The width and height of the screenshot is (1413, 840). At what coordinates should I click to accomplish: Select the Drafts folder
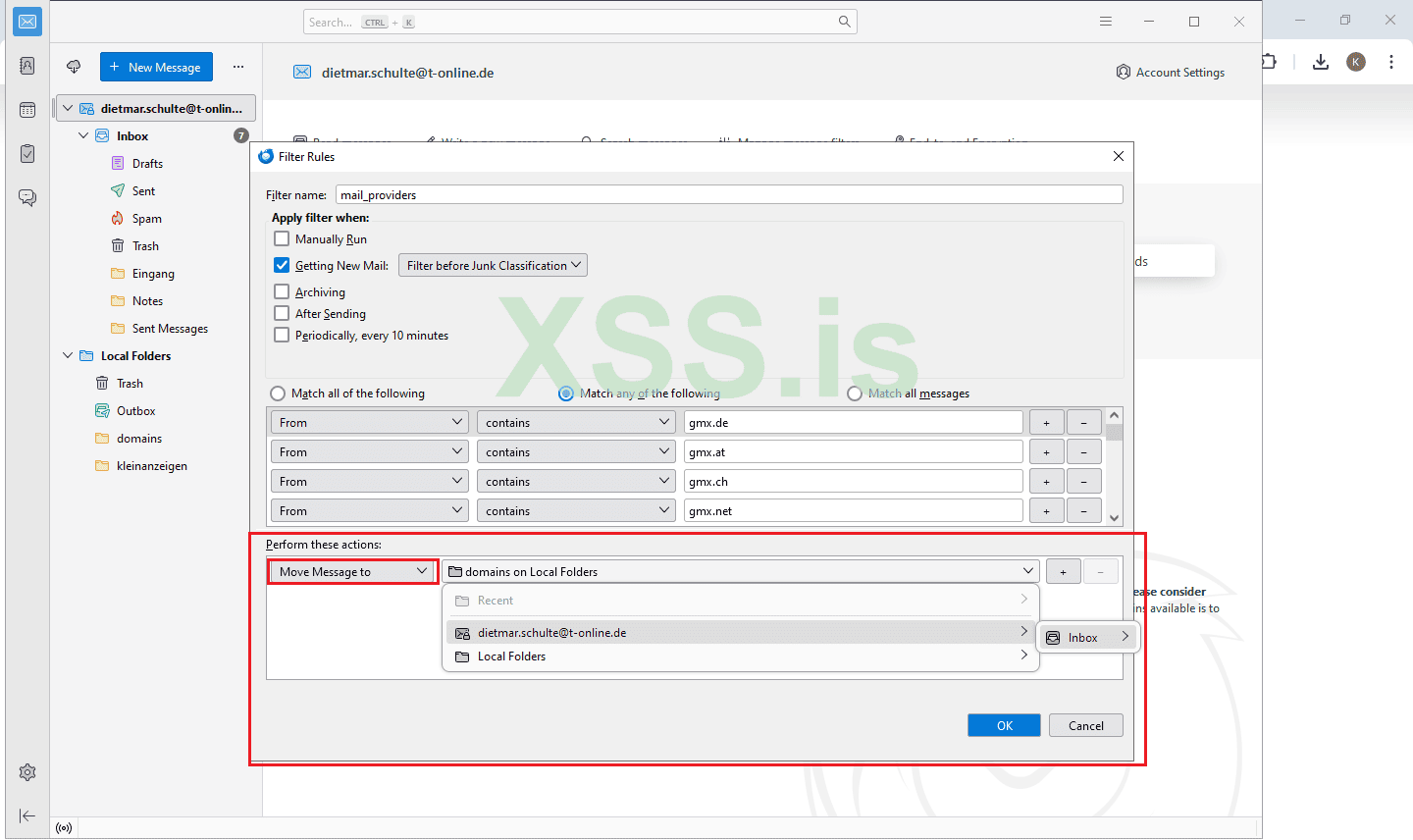coord(147,164)
